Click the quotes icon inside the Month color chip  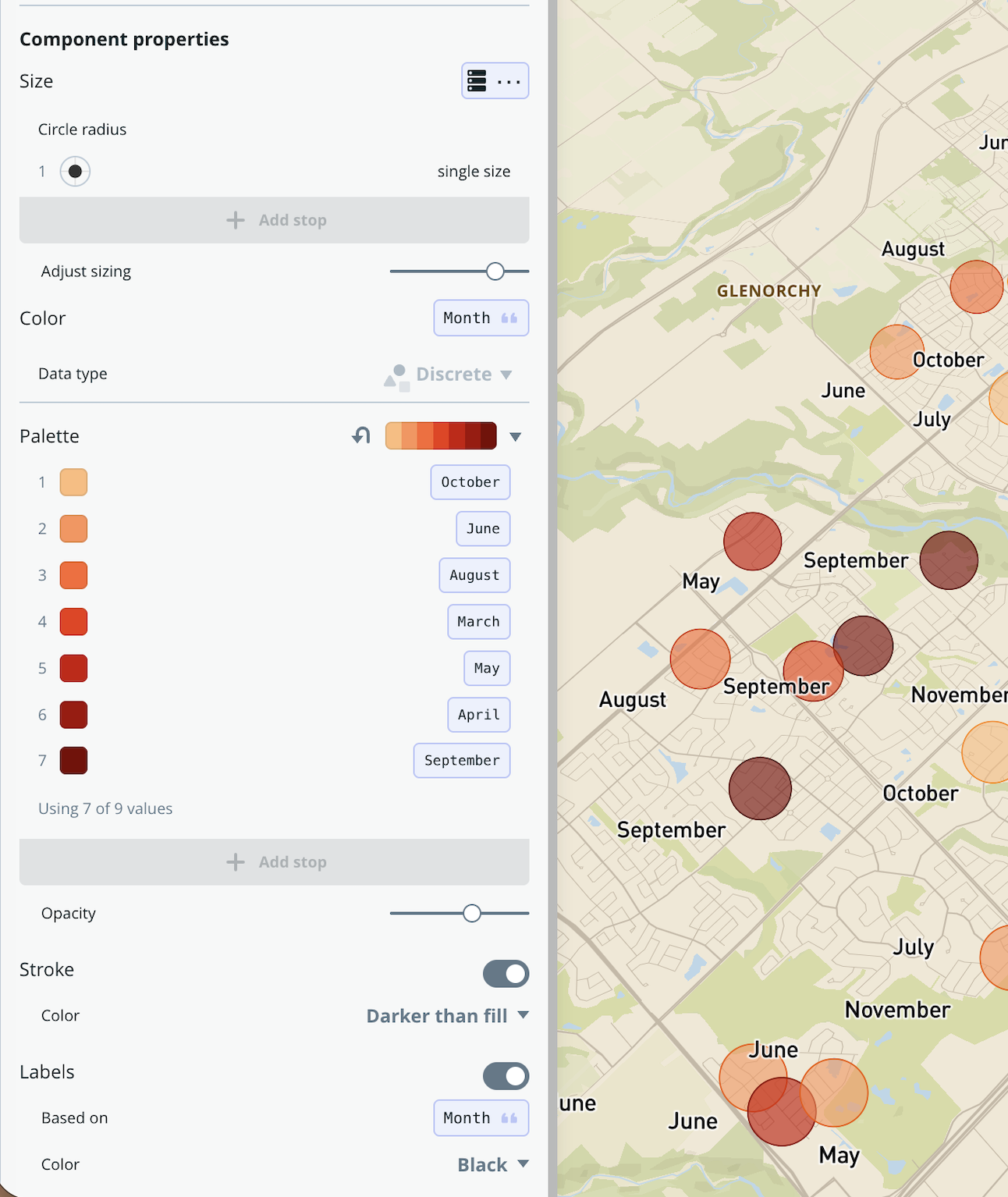pos(507,318)
